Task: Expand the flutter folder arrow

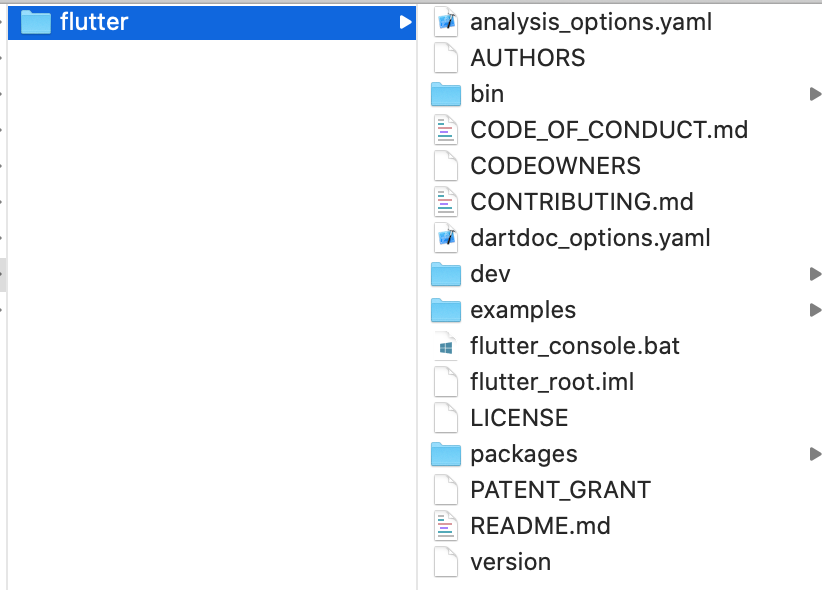Action: 405,22
